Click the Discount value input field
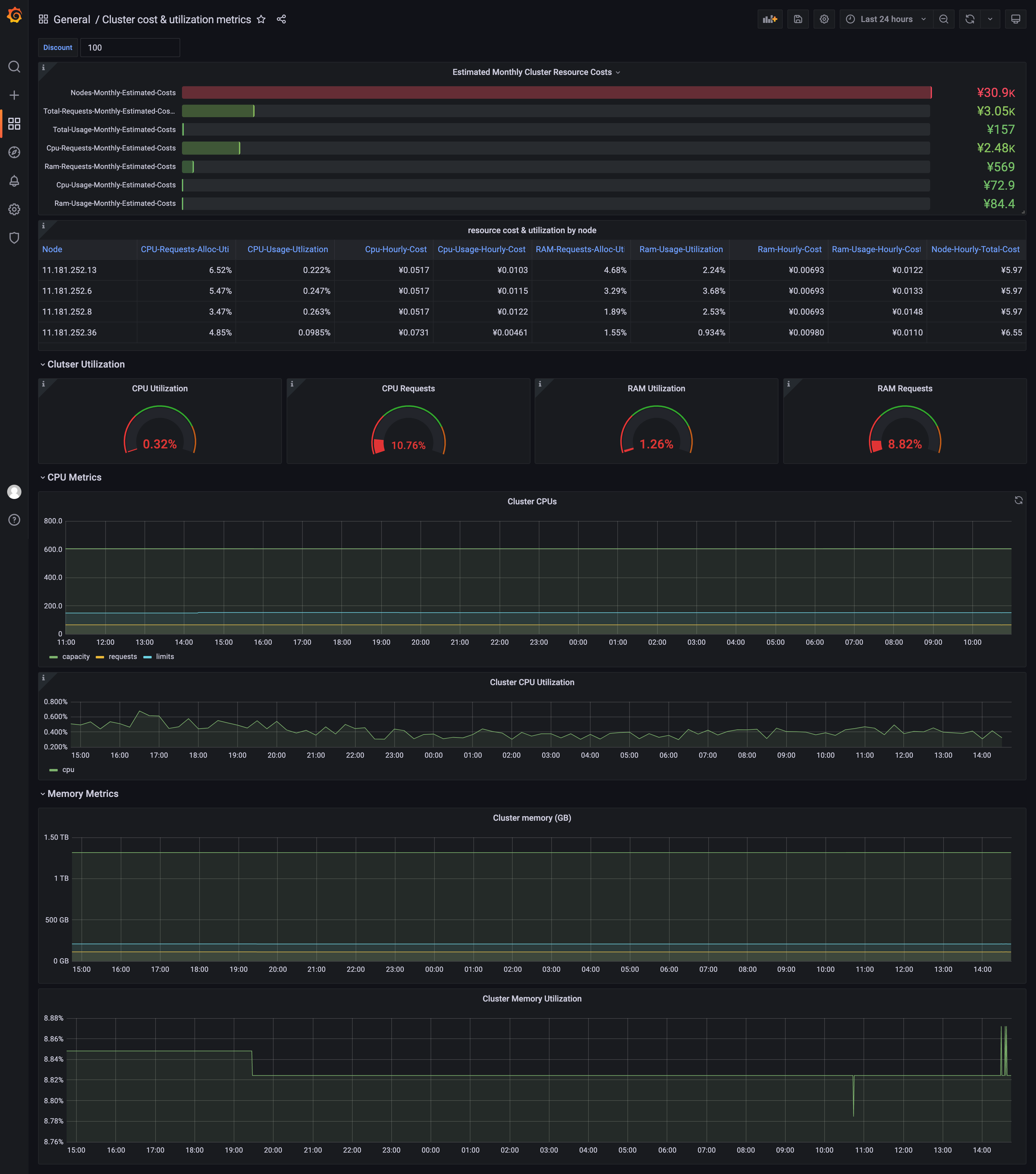Image resolution: width=1036 pixels, height=1174 pixels. [x=130, y=48]
